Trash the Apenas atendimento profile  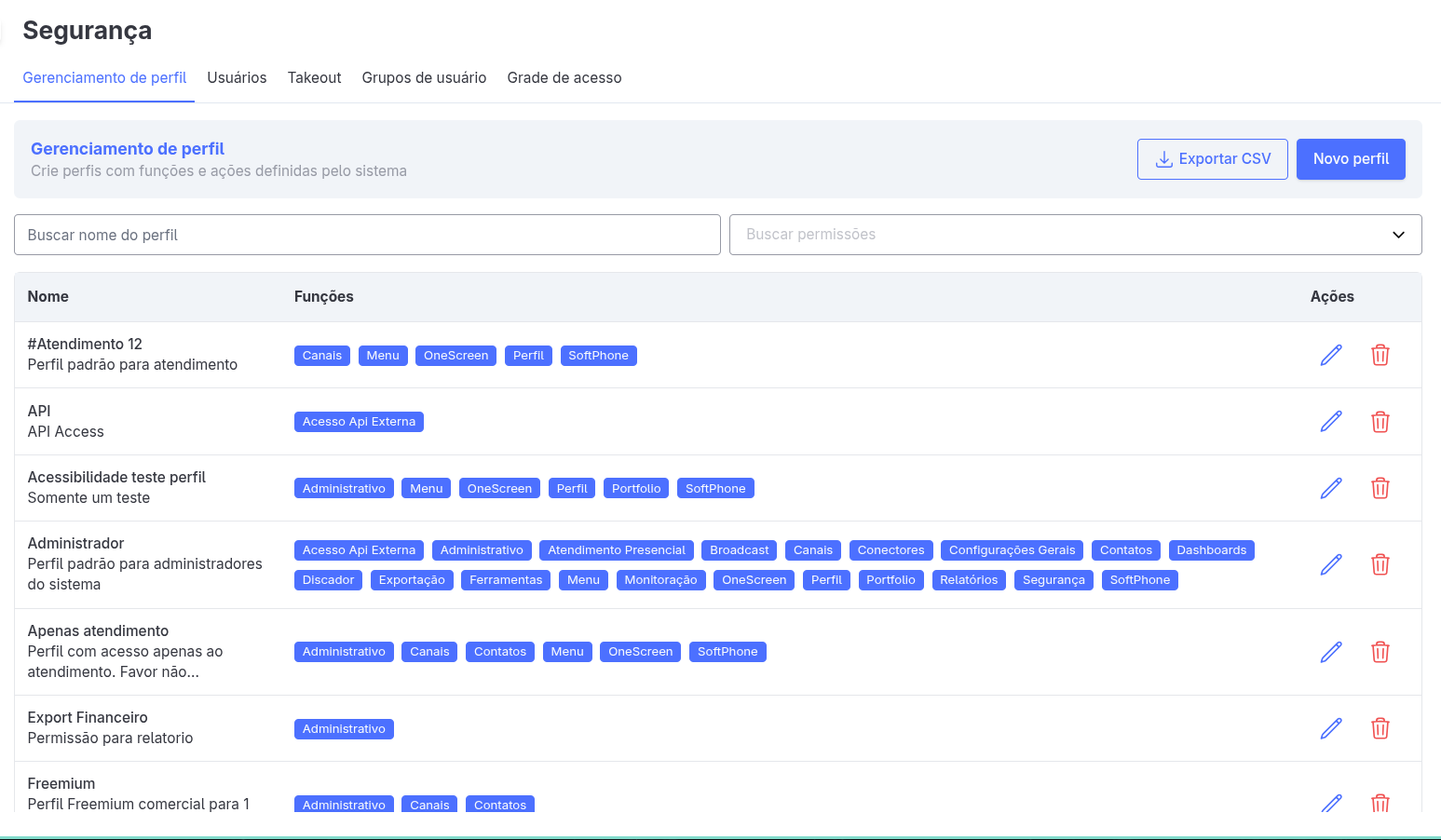pos(1380,652)
